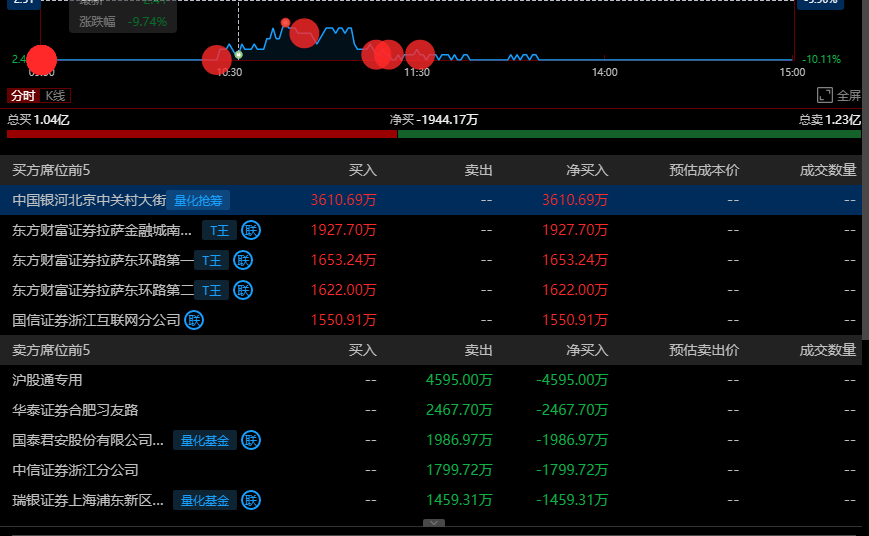Click leftmost red circle marker on chart
Screen dimensions: 869x536
coord(42,60)
